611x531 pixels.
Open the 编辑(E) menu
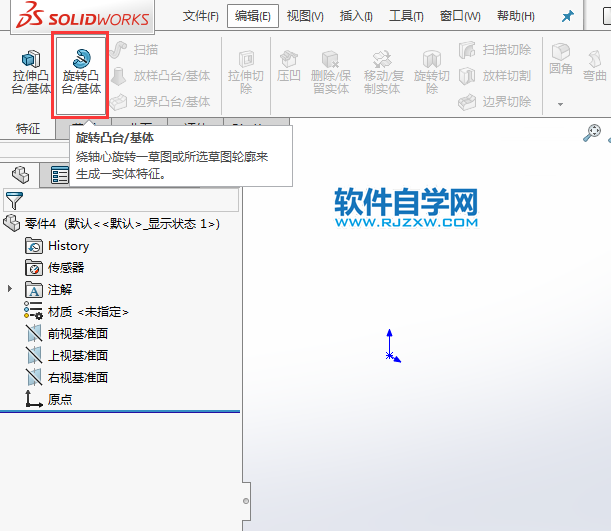pyautogui.click(x=253, y=16)
